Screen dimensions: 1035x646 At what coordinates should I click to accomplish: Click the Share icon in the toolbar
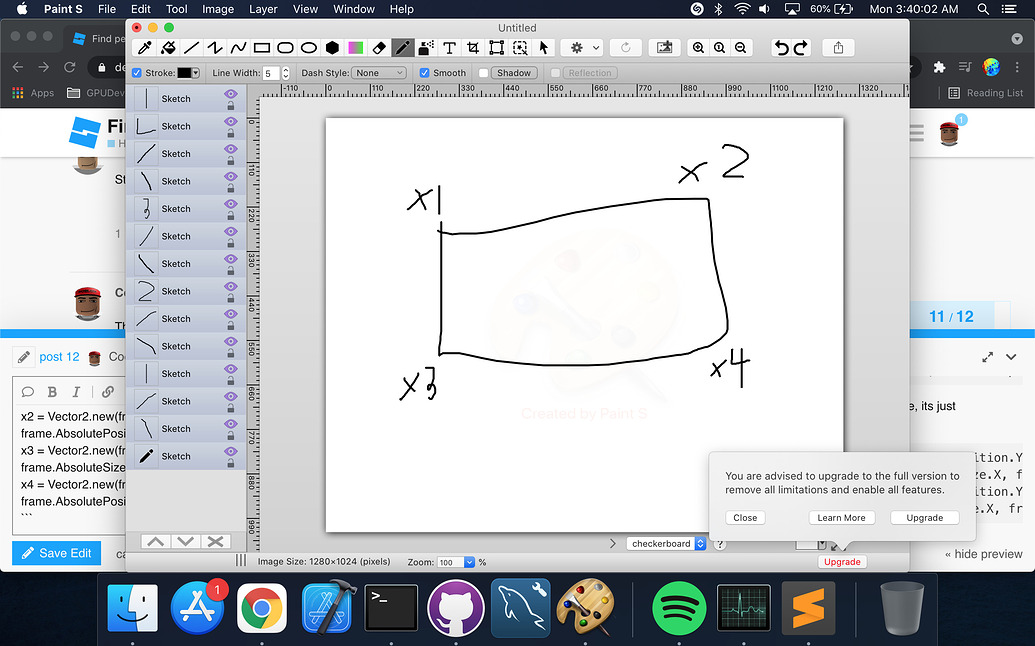click(x=837, y=47)
